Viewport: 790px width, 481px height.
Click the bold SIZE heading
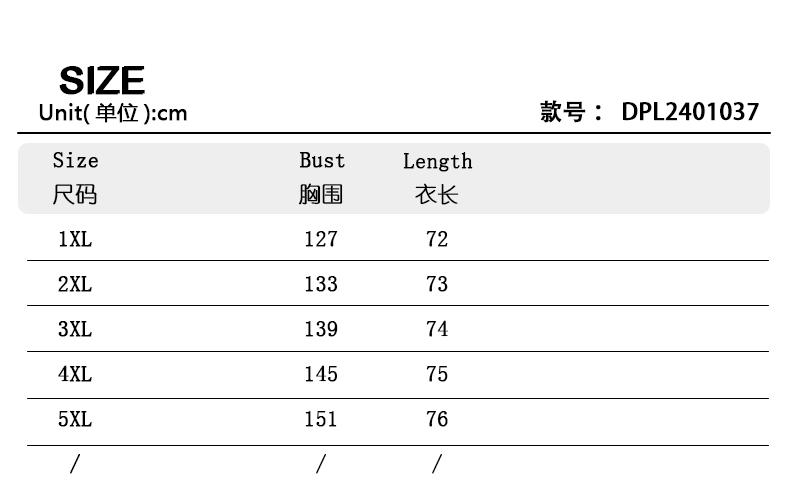pos(102,80)
